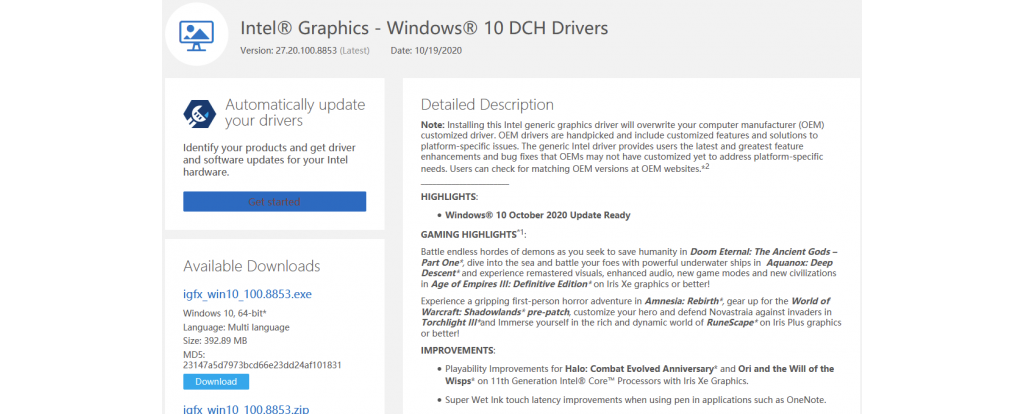Click the MD5 hash 23147a5d7973bcd66e23dd24af101831
The image size is (1024, 414).
pyautogui.click(x=263, y=365)
